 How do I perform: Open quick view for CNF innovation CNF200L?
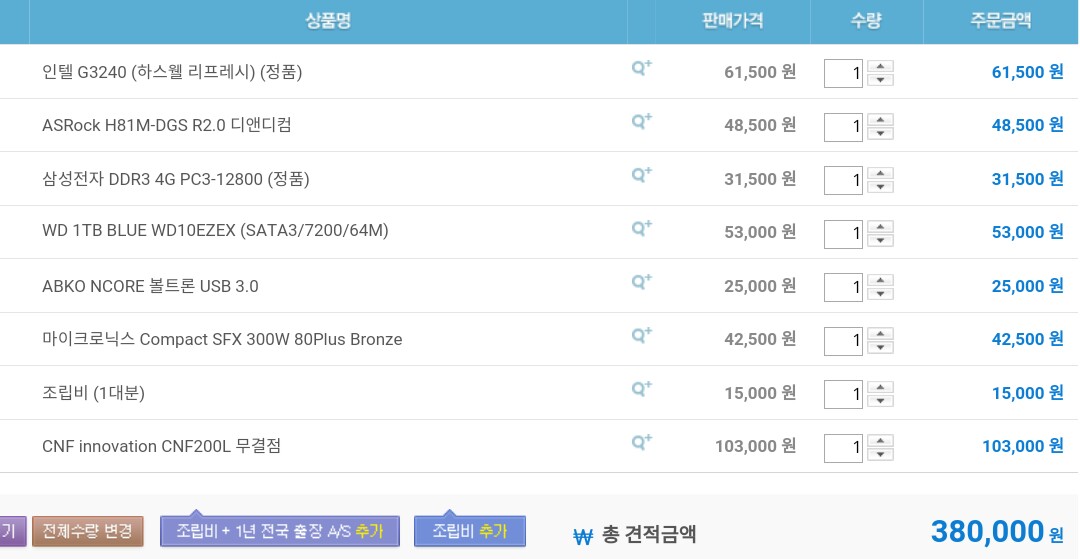[x=641, y=443]
